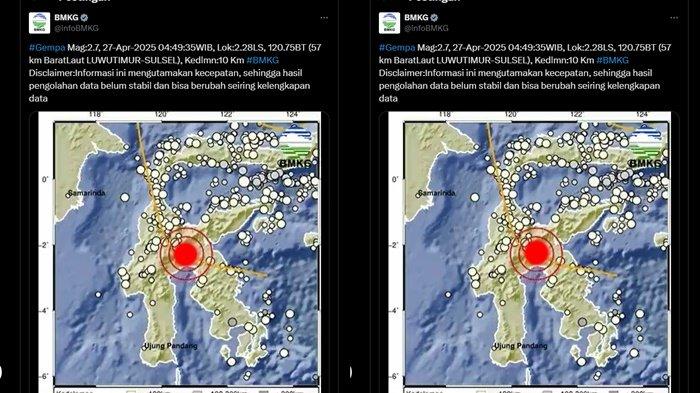Click Ujung Pandang label on left map
The height and width of the screenshot is (393, 700).
tap(171, 346)
